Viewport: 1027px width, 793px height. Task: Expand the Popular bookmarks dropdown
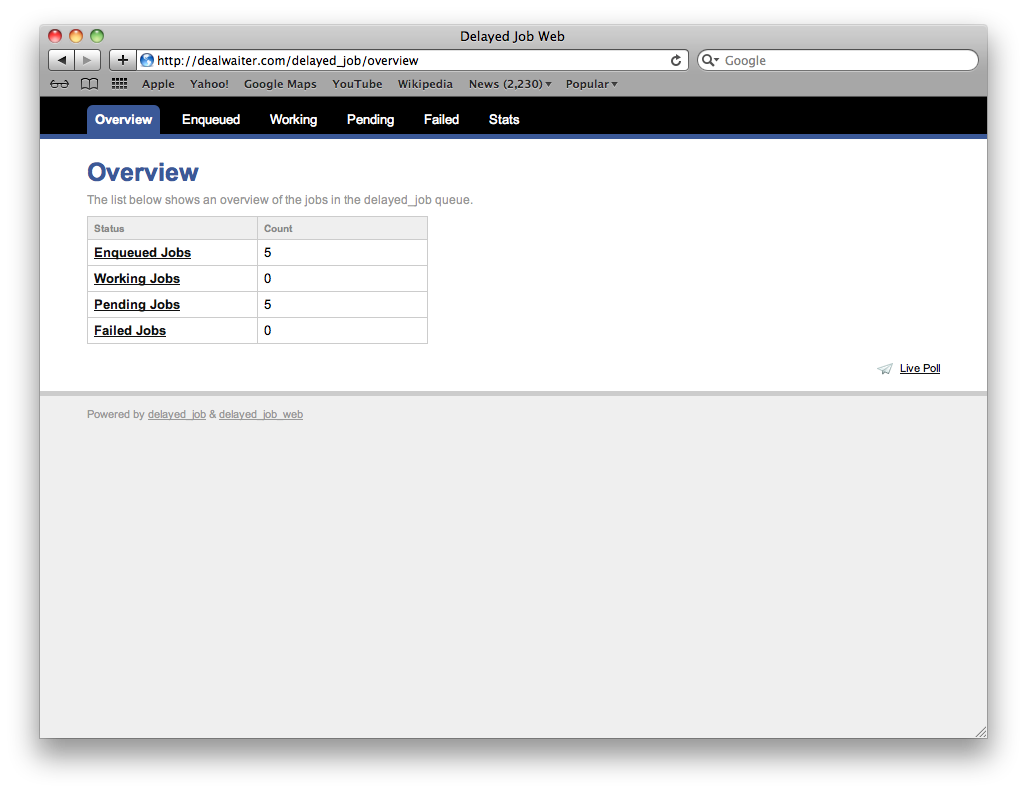point(591,84)
